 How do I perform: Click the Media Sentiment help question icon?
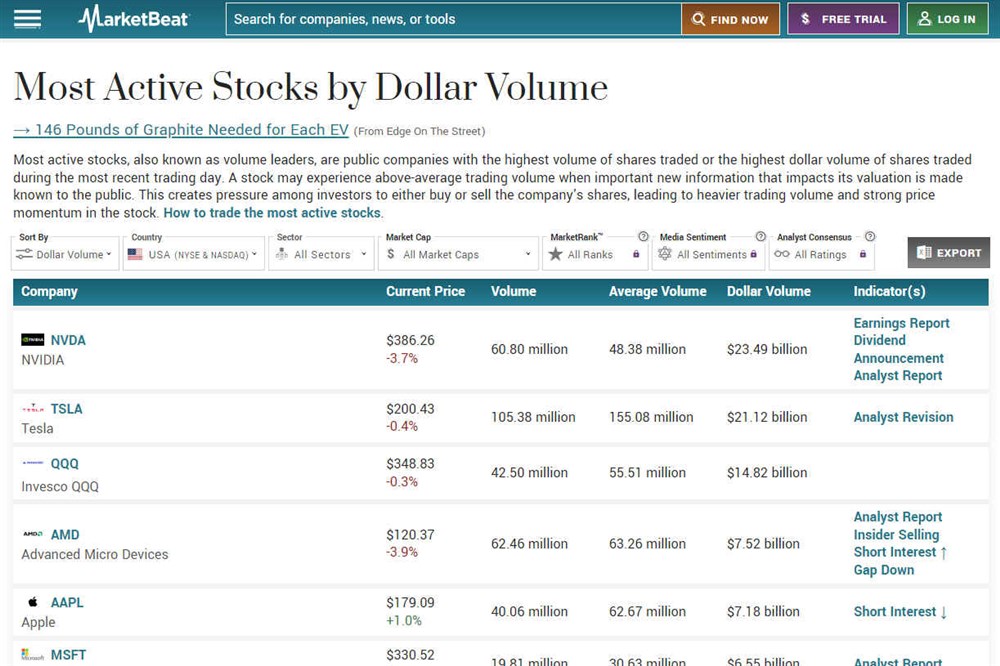coord(760,237)
